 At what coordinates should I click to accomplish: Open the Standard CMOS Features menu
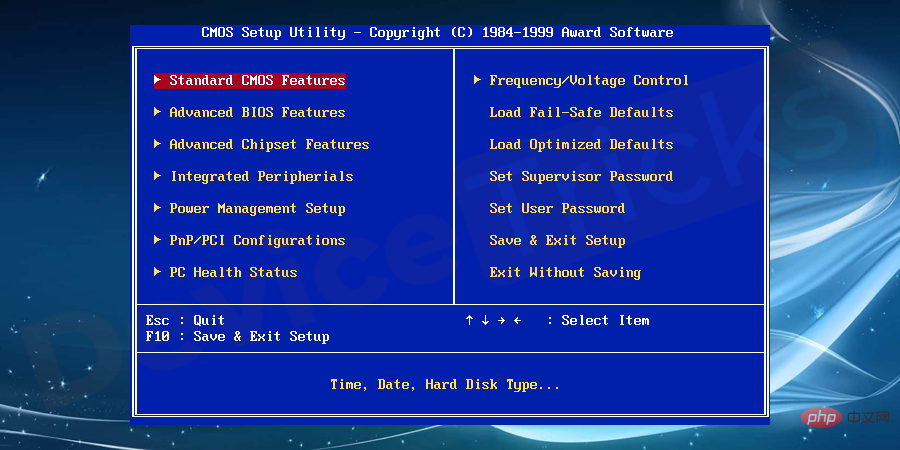pos(257,80)
